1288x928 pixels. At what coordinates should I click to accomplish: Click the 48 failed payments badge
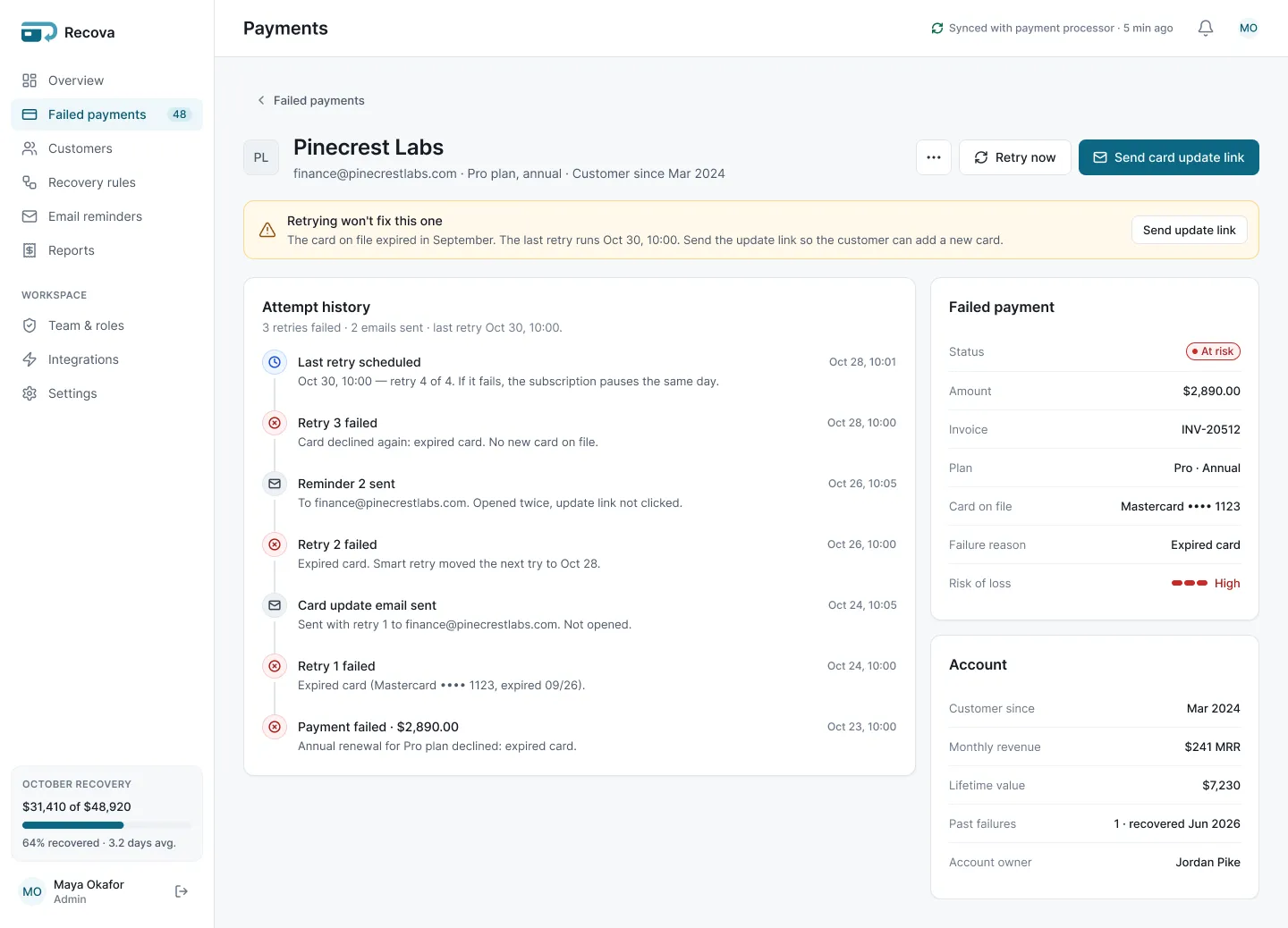(180, 114)
